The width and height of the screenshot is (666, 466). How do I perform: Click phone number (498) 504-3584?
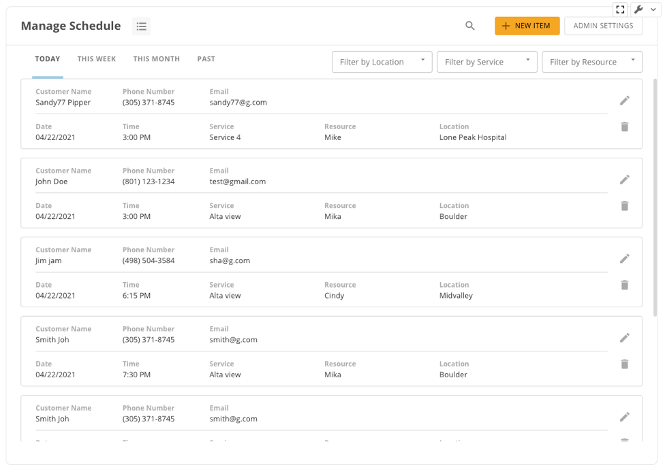(149, 260)
